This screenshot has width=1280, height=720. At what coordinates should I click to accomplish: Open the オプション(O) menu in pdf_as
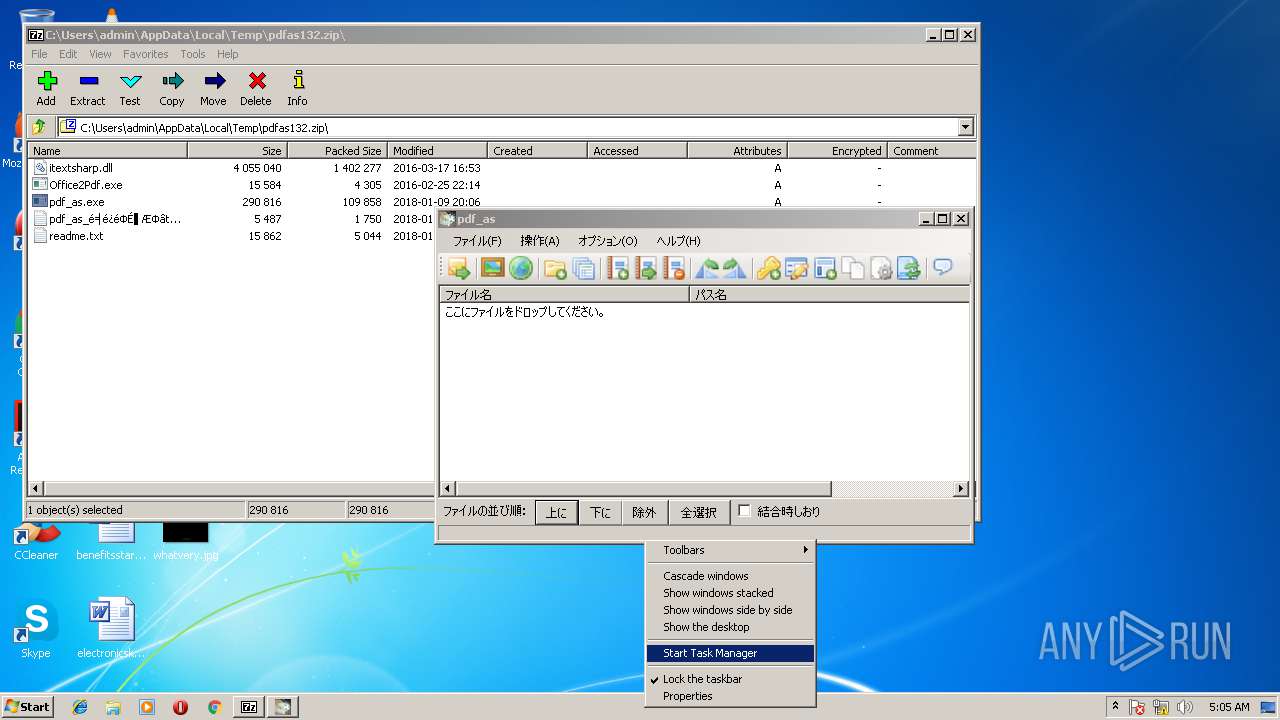coord(607,241)
